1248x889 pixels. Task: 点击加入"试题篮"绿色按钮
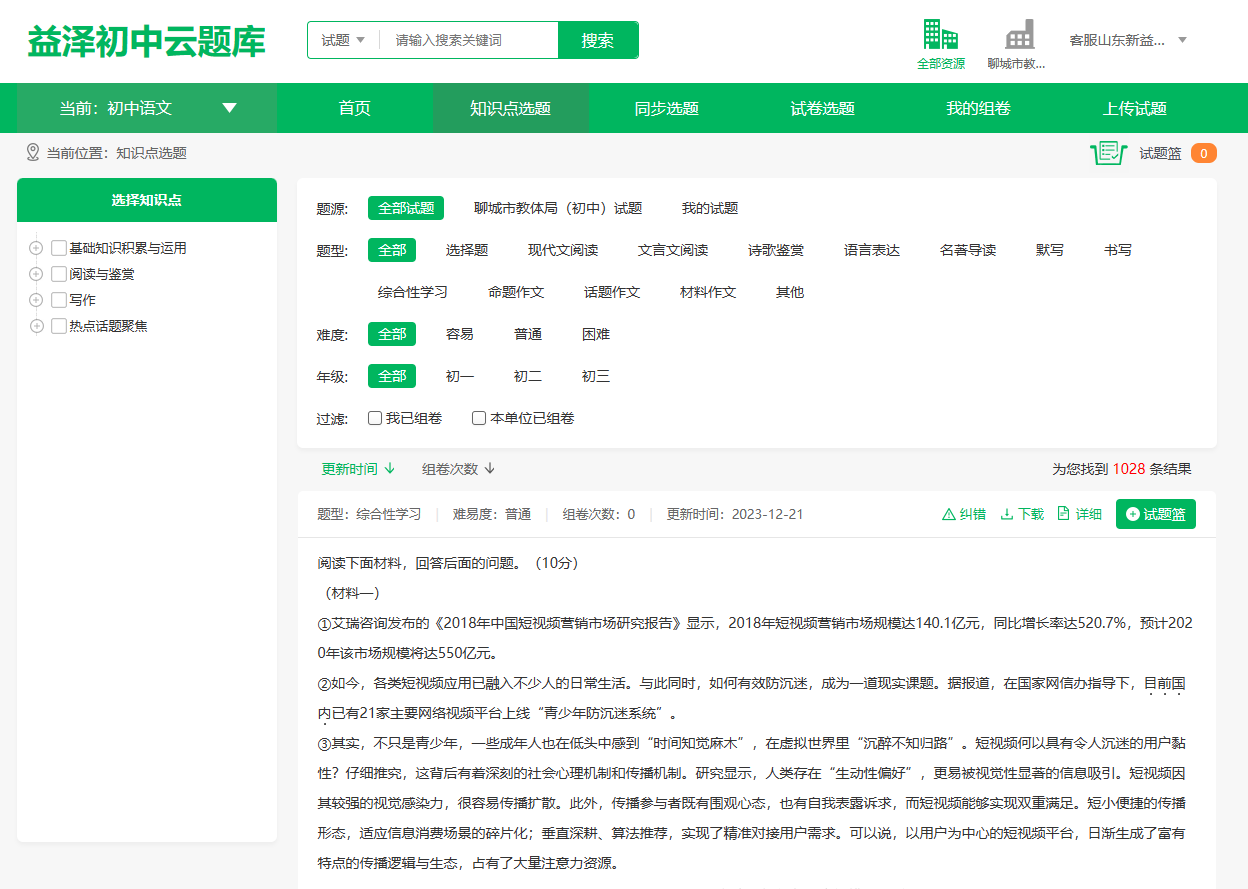click(x=1155, y=513)
